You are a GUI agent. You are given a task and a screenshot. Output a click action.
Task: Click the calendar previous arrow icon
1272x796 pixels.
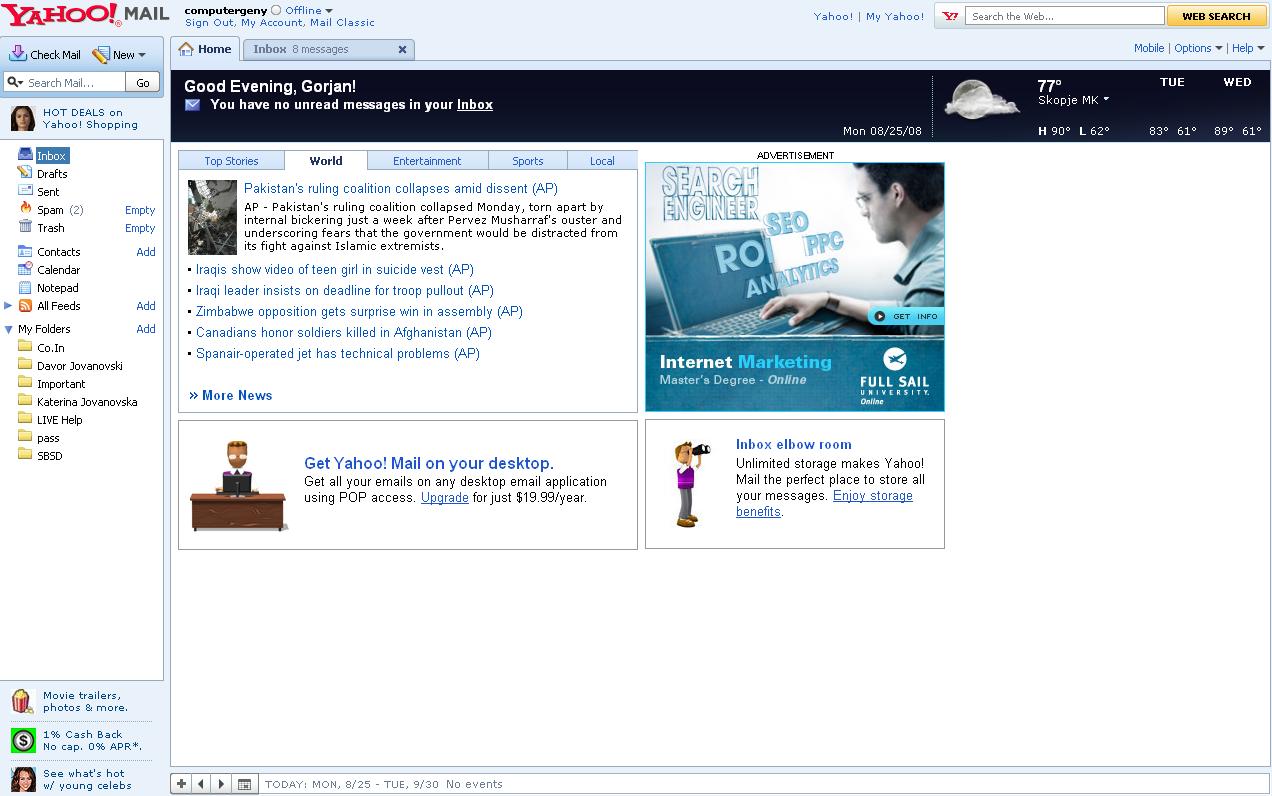201,784
